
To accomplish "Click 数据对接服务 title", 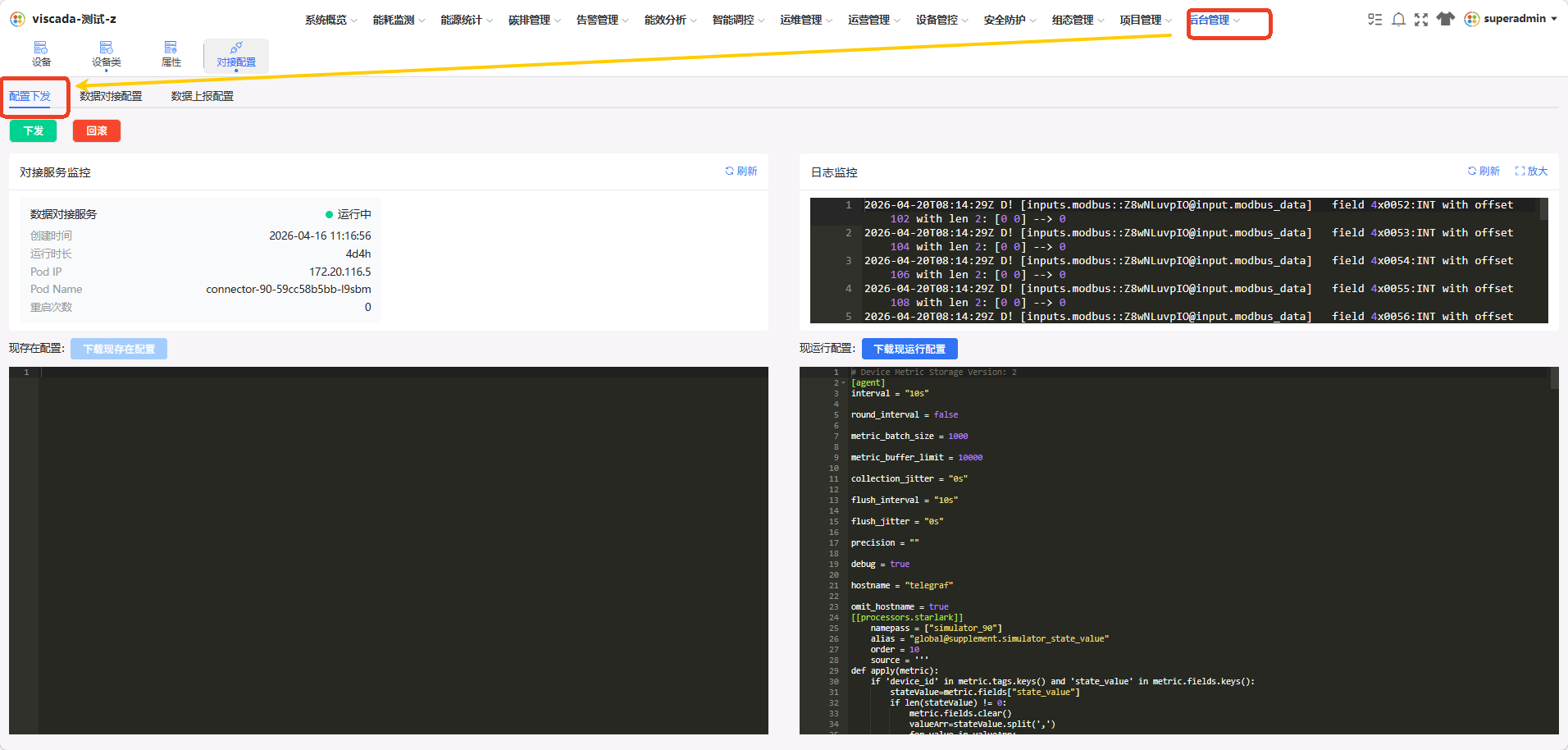I will [x=63, y=215].
